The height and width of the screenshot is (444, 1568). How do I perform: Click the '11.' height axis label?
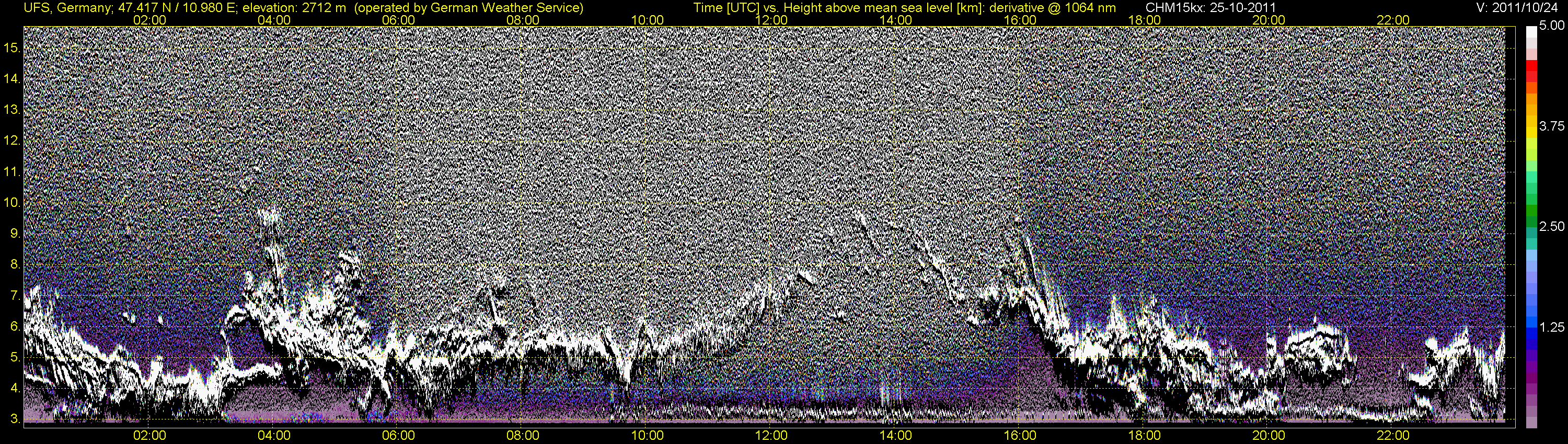[x=12, y=172]
